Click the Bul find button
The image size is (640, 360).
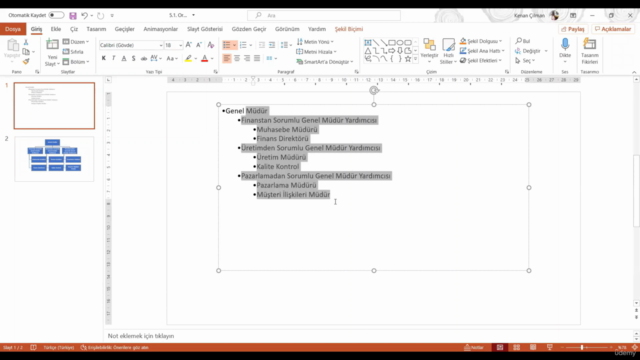click(x=523, y=41)
